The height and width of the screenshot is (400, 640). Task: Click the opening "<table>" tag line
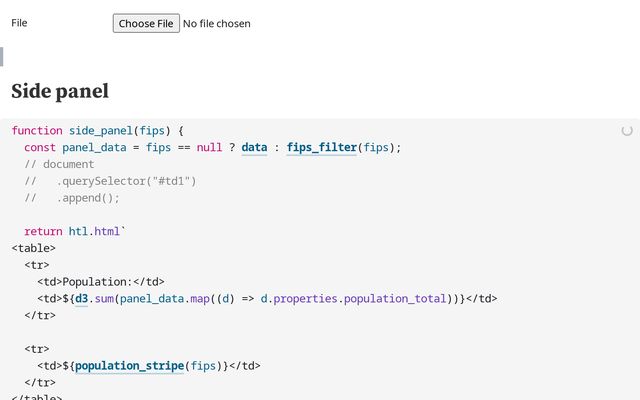(x=34, y=248)
